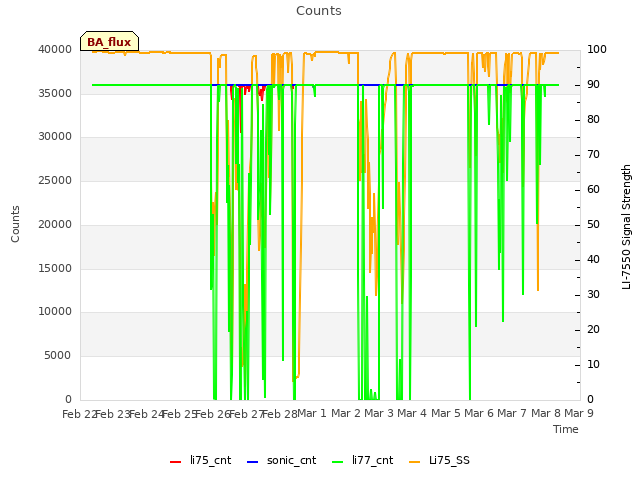The image size is (640, 480).
Task: Click the Mar 1 date tick
Action: 312,414
